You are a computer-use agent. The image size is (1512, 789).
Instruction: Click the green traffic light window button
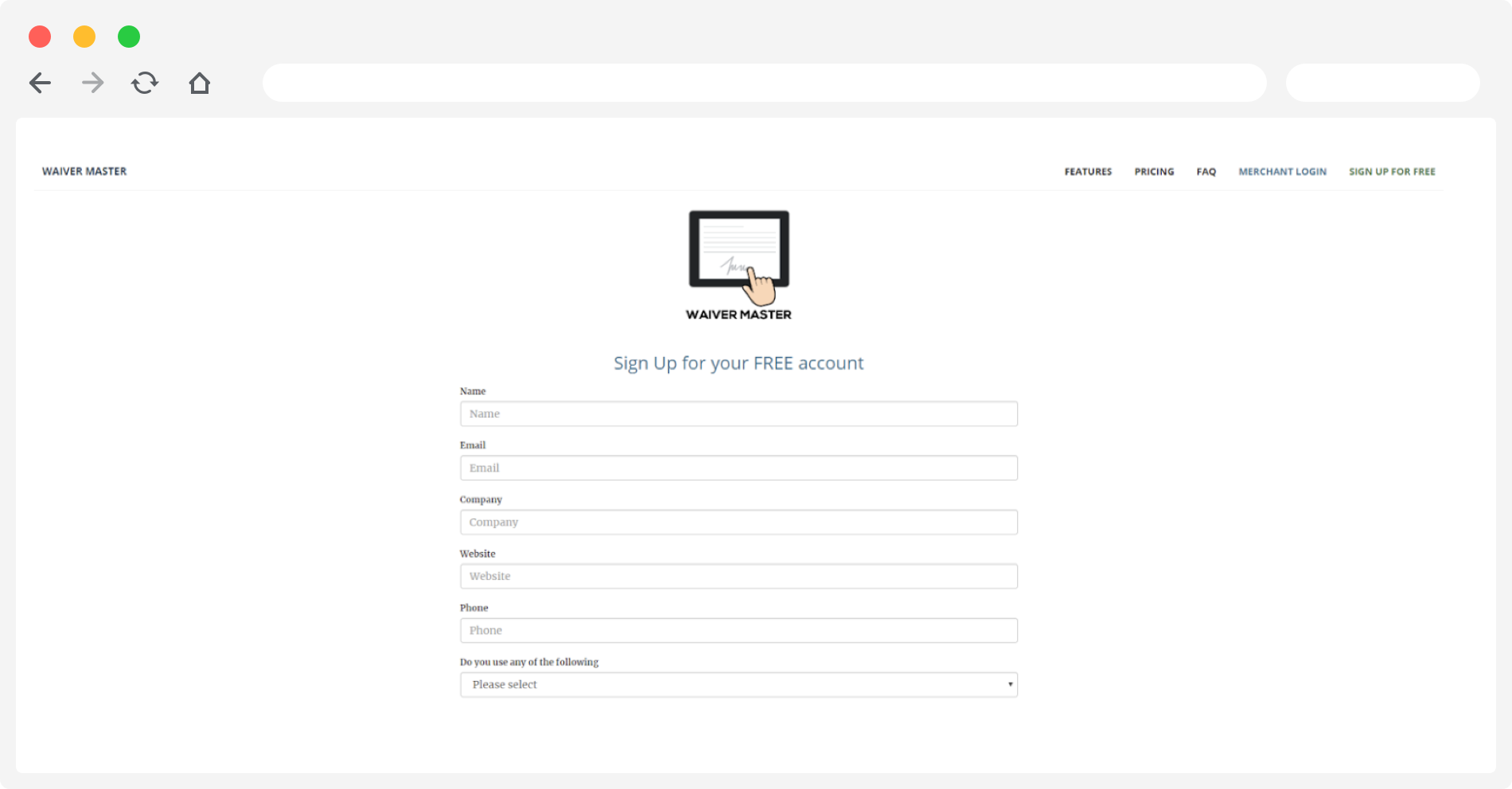(x=128, y=37)
